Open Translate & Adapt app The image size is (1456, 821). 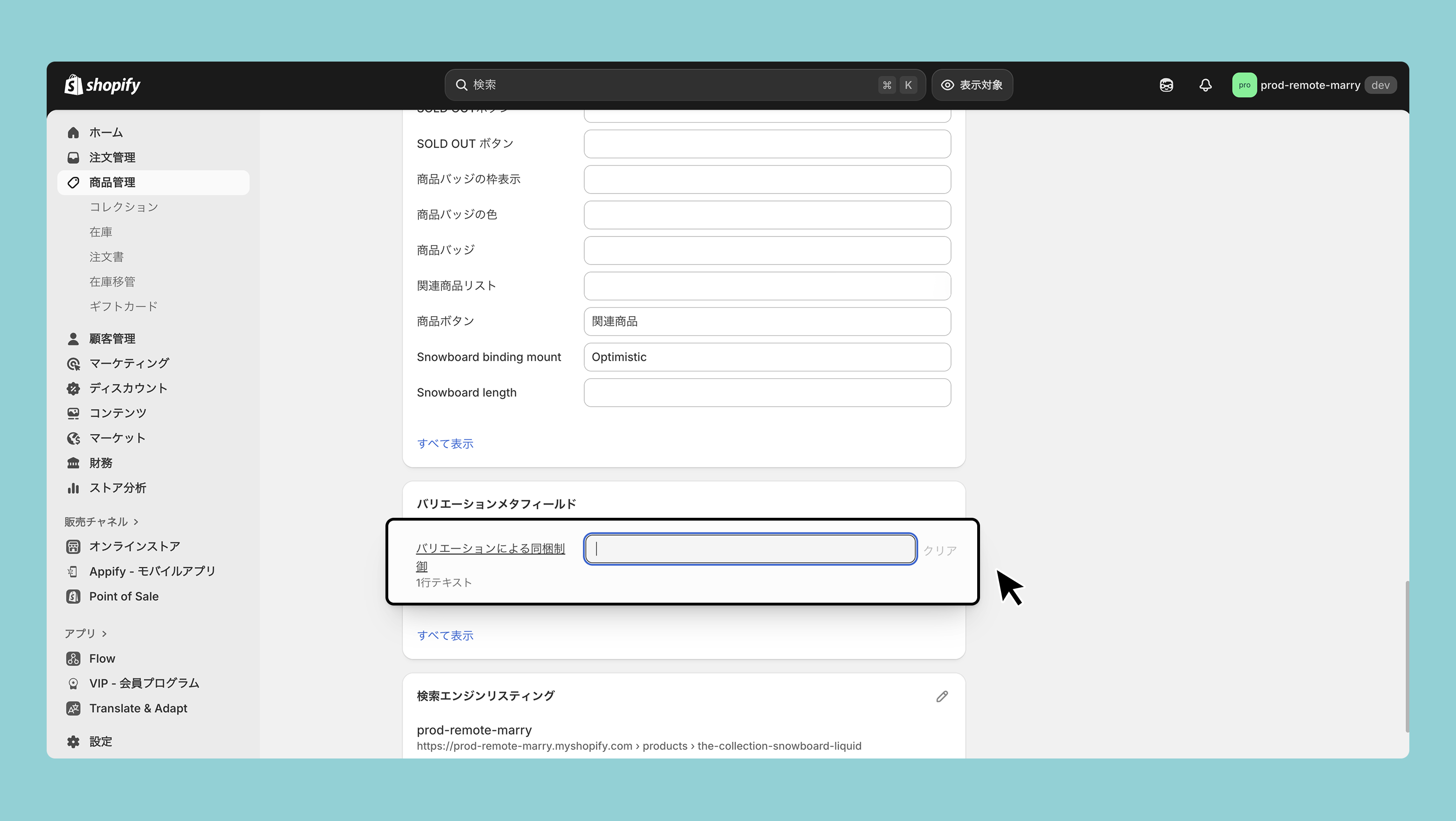pos(138,708)
